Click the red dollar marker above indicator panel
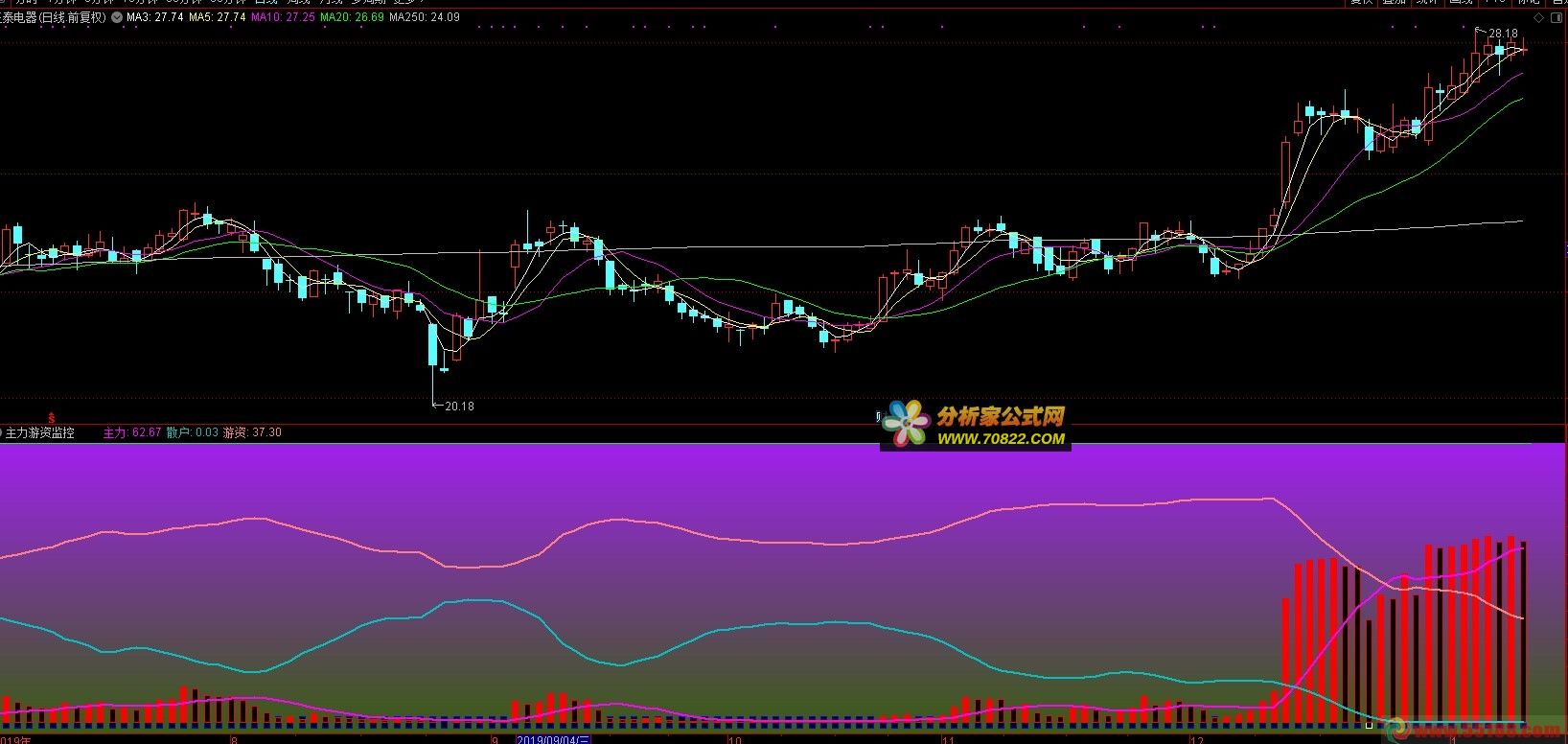The image size is (1568, 744). click(x=51, y=419)
